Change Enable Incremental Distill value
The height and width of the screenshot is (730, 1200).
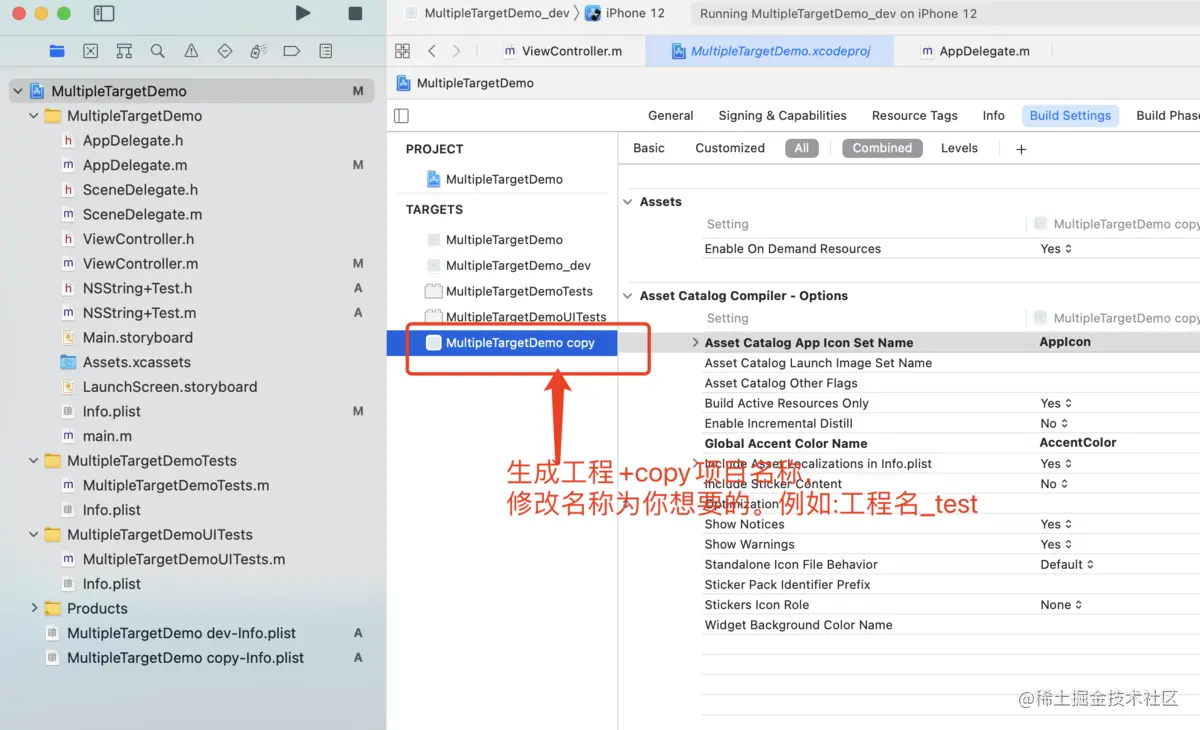[1054, 424]
